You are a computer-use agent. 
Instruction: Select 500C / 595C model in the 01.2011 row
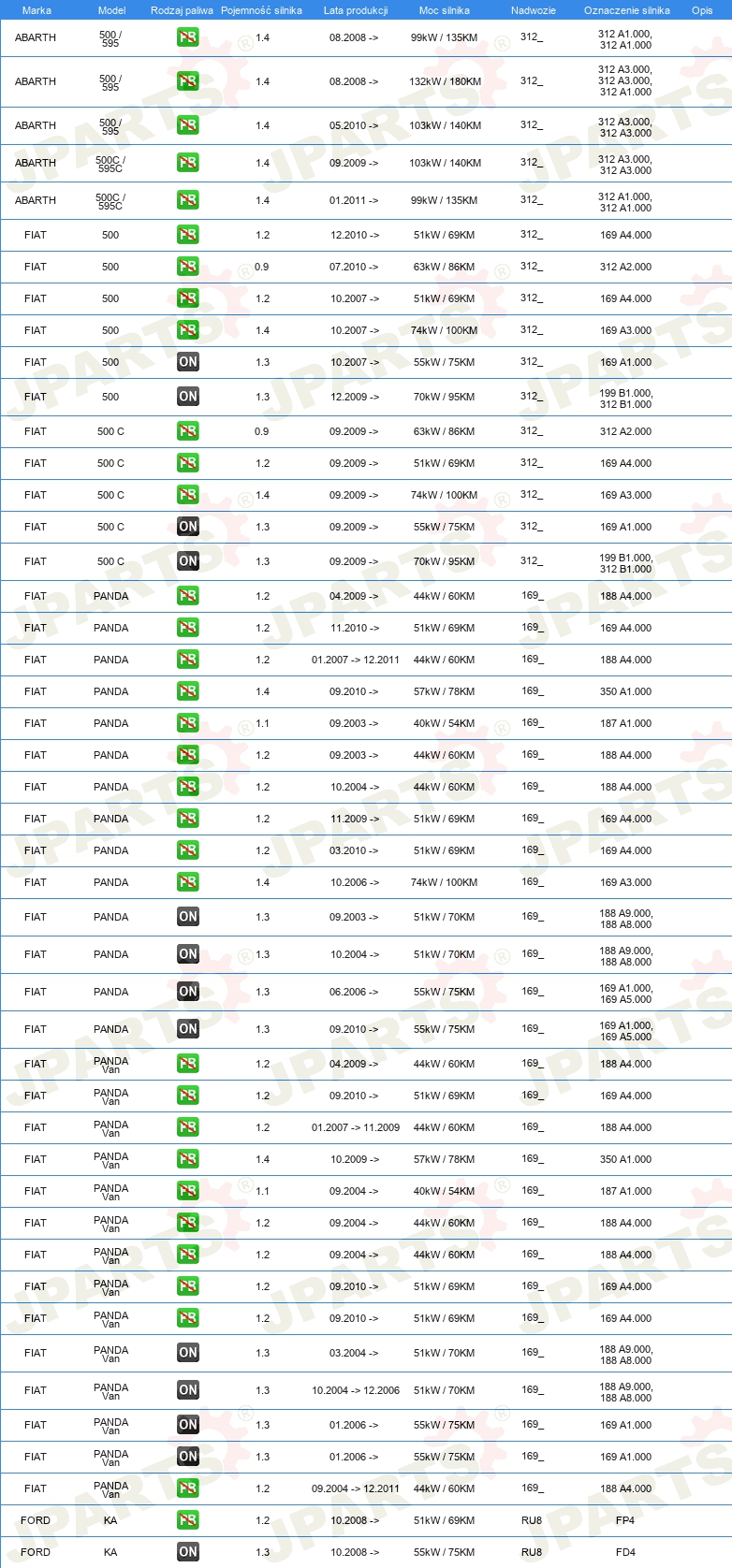[x=110, y=201]
